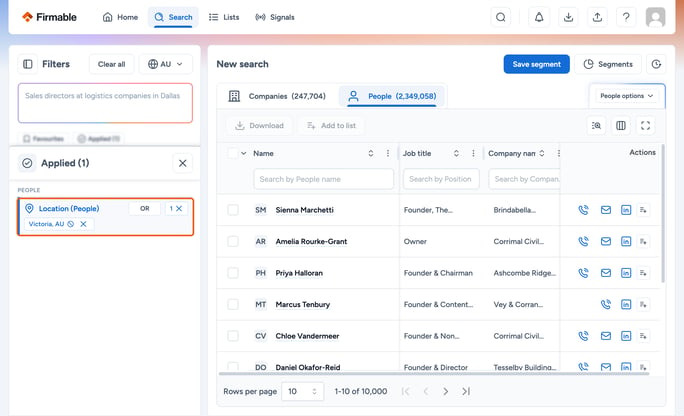Open Job title column options menu
The width and height of the screenshot is (684, 416).
point(473,153)
